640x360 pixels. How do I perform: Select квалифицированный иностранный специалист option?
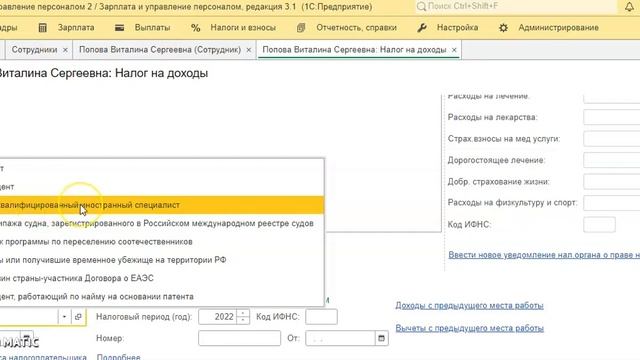[162, 205]
